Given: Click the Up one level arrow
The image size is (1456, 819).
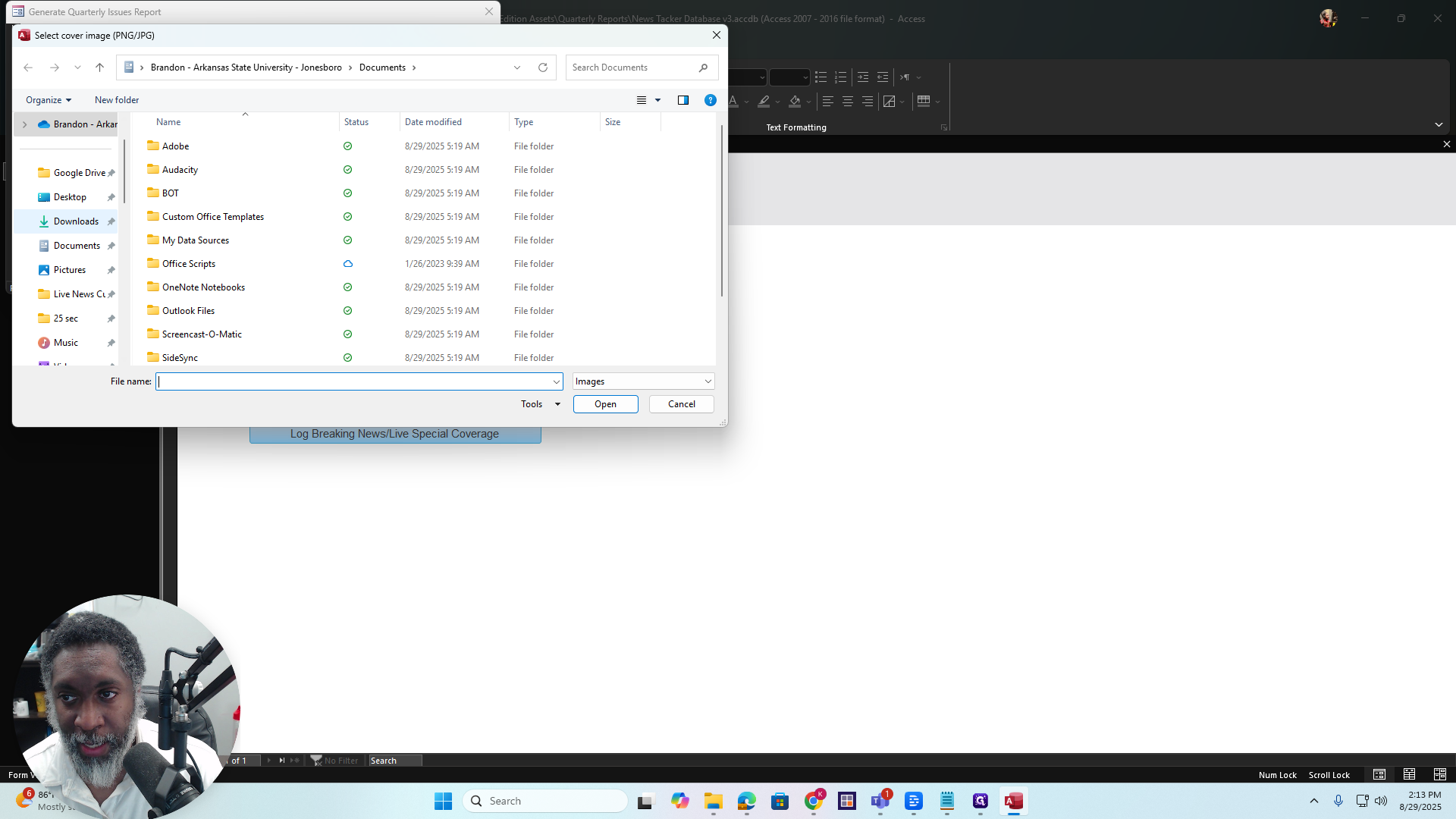Looking at the screenshot, I should point(99,67).
